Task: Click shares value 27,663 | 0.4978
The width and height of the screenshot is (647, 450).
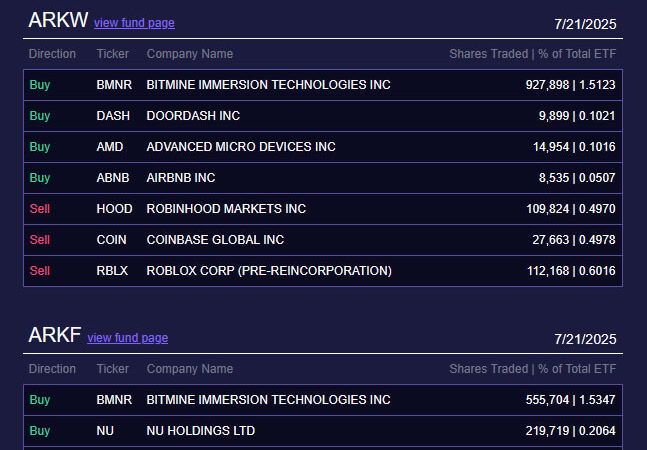Action: click(574, 240)
